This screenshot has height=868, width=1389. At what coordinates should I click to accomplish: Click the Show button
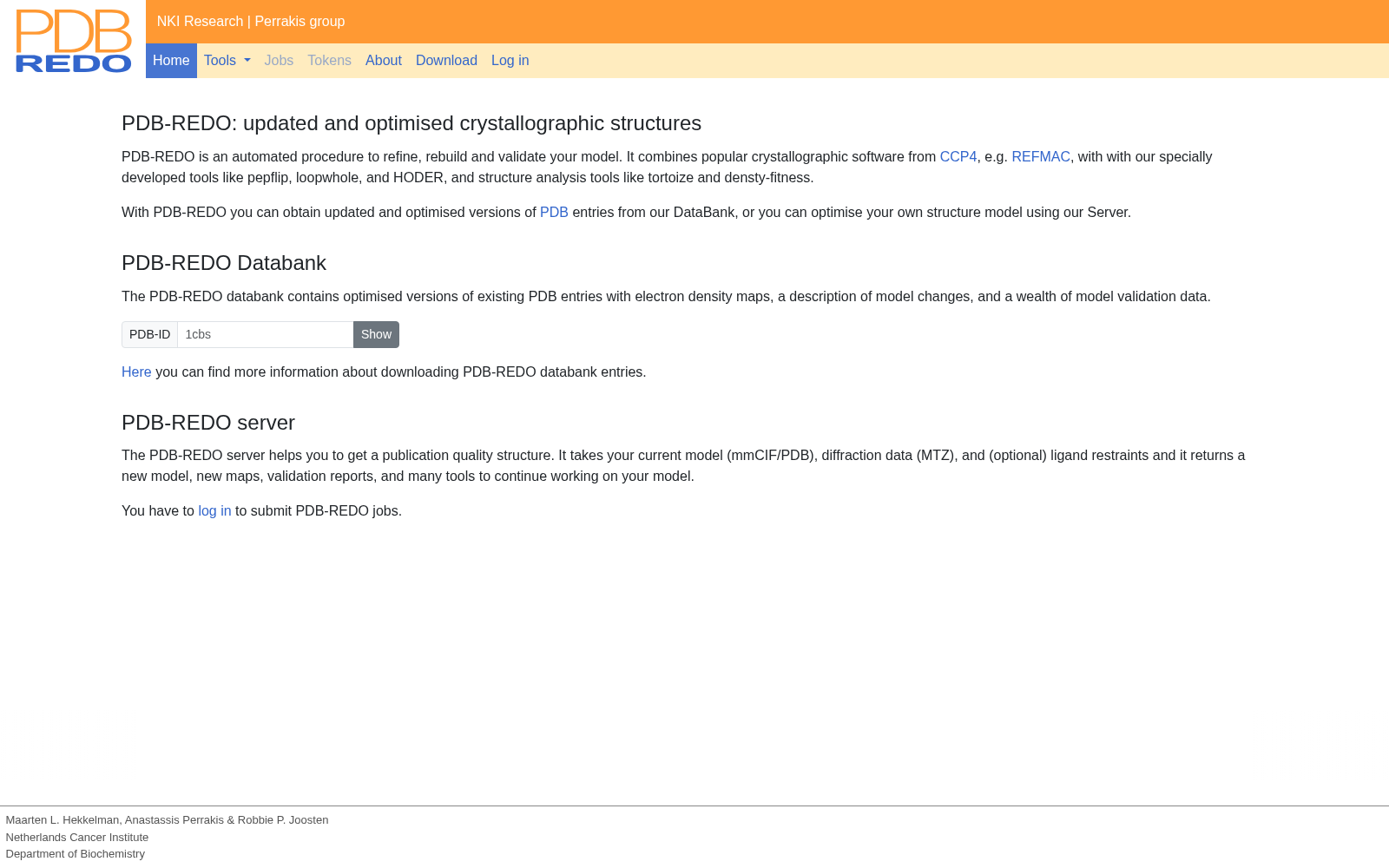[376, 335]
